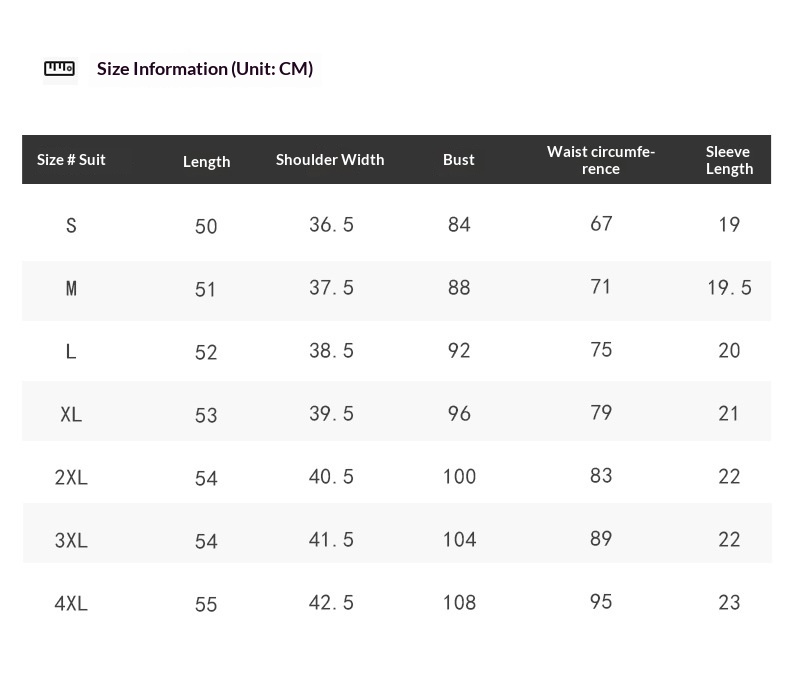Select the S size row label
Screen dimensions: 790x681
pyautogui.click(x=71, y=226)
